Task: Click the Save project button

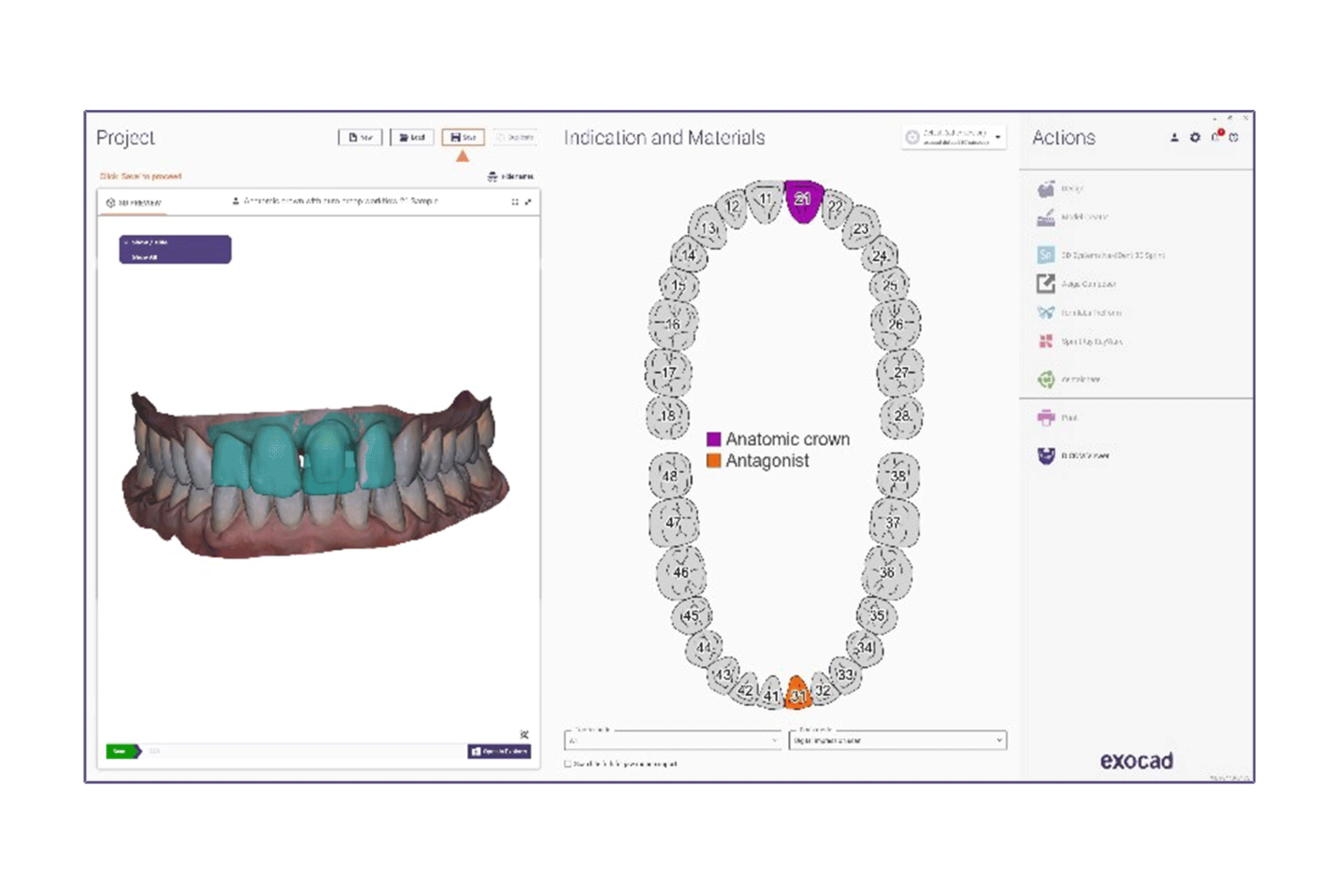Action: click(x=463, y=137)
